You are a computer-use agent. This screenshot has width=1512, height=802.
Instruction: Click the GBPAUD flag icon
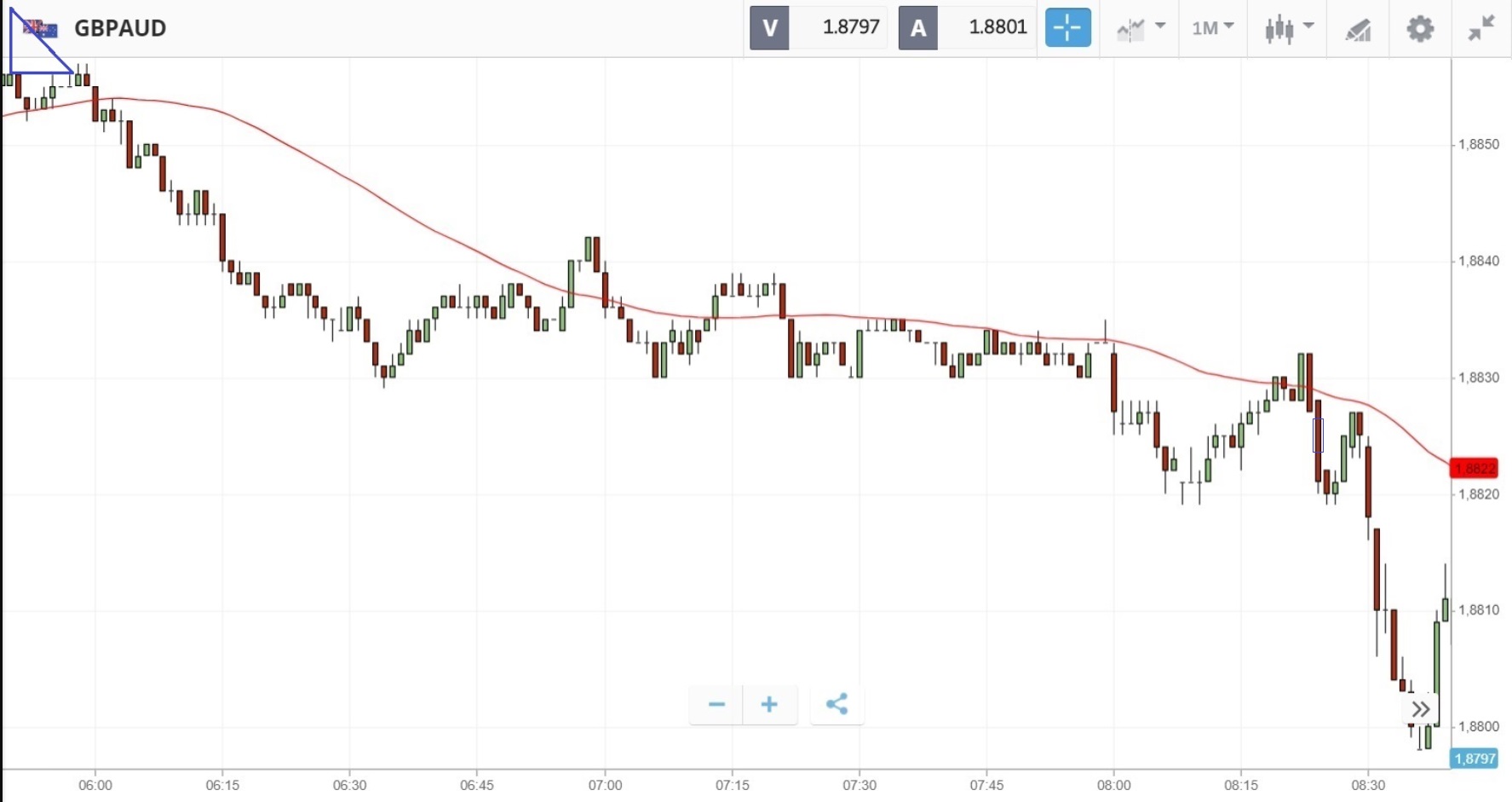(x=40, y=29)
